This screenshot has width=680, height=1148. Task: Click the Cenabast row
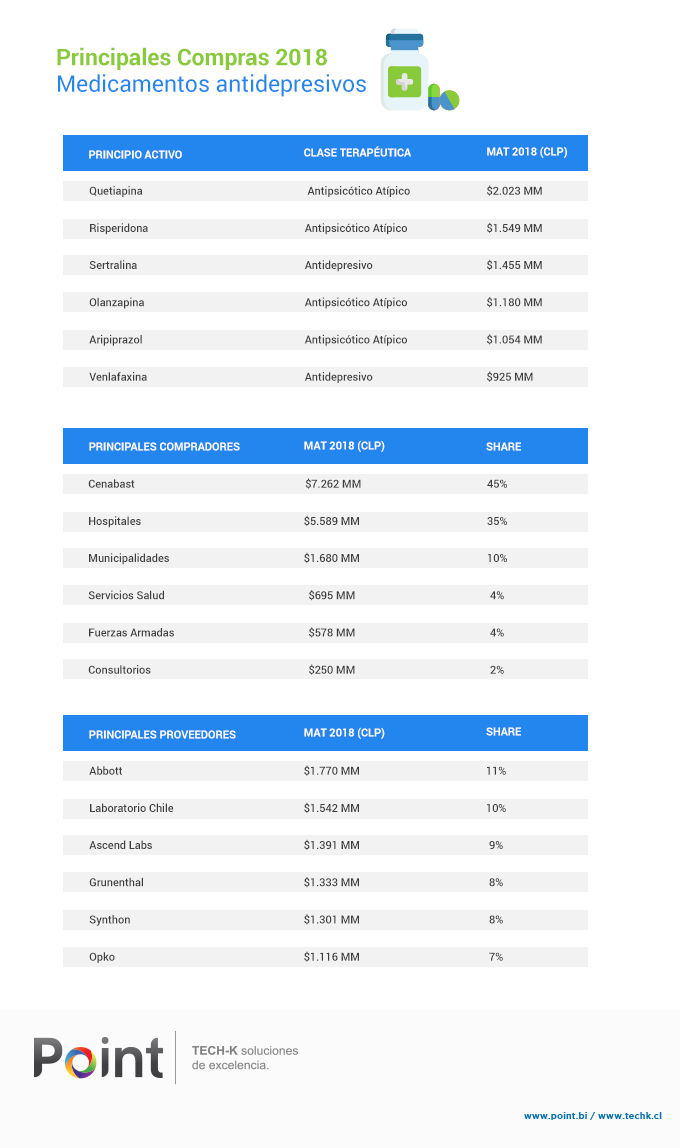tap(325, 484)
